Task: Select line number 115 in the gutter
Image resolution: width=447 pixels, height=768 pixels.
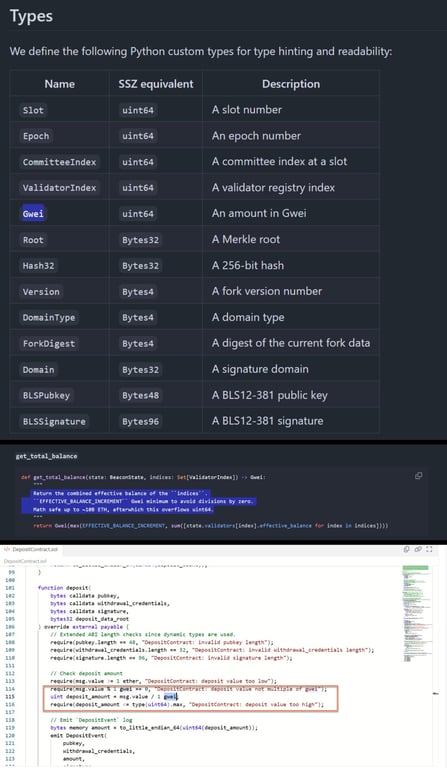Action: coord(11,696)
